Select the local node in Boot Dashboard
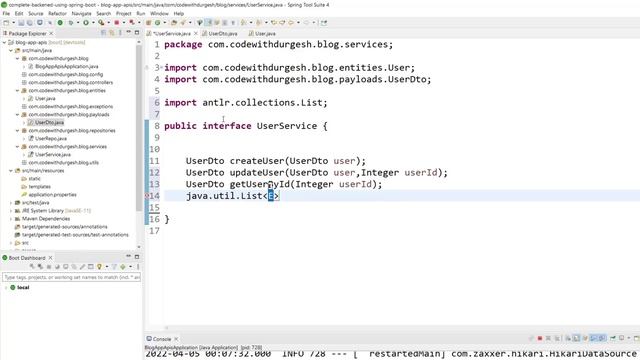640x360 pixels. [20, 287]
